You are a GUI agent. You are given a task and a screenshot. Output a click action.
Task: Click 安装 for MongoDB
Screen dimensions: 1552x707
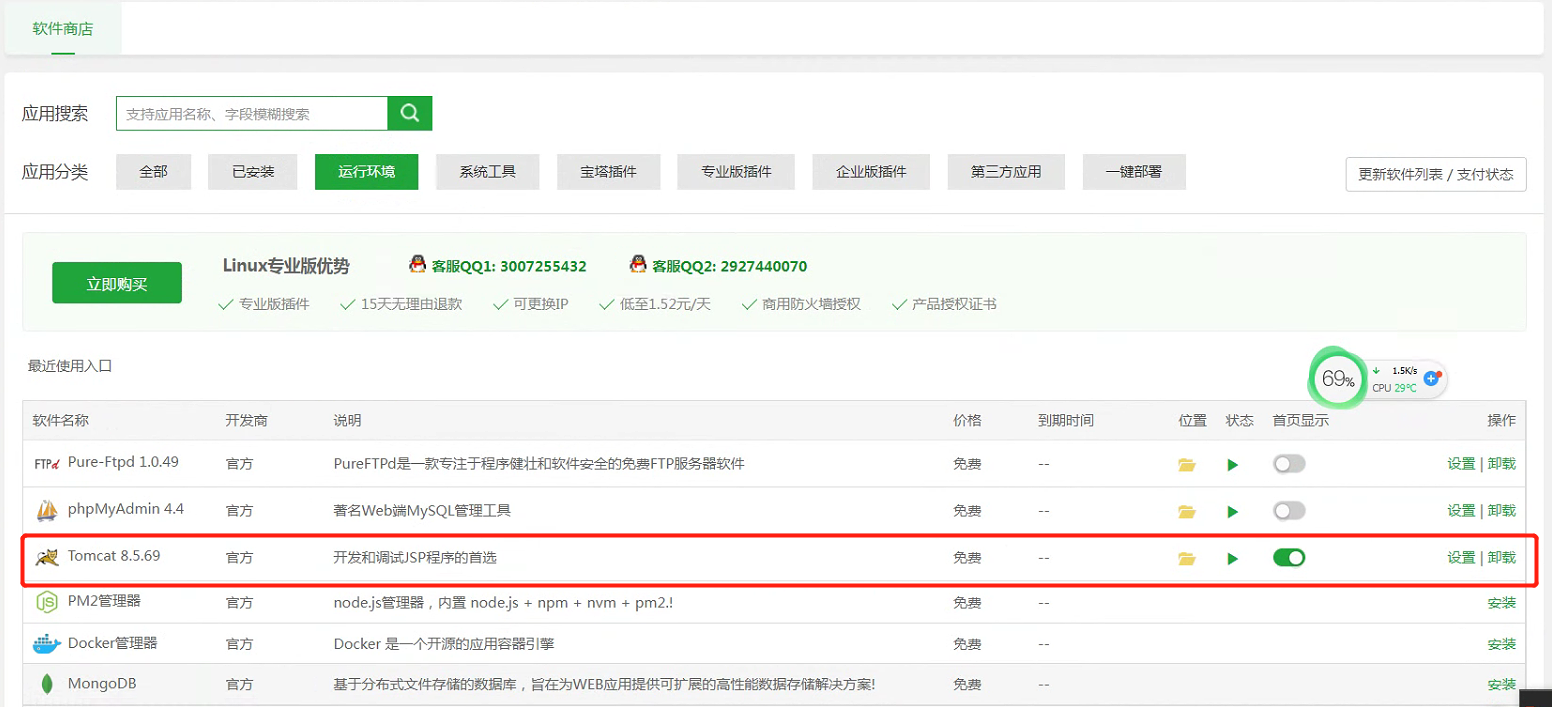click(x=1502, y=685)
